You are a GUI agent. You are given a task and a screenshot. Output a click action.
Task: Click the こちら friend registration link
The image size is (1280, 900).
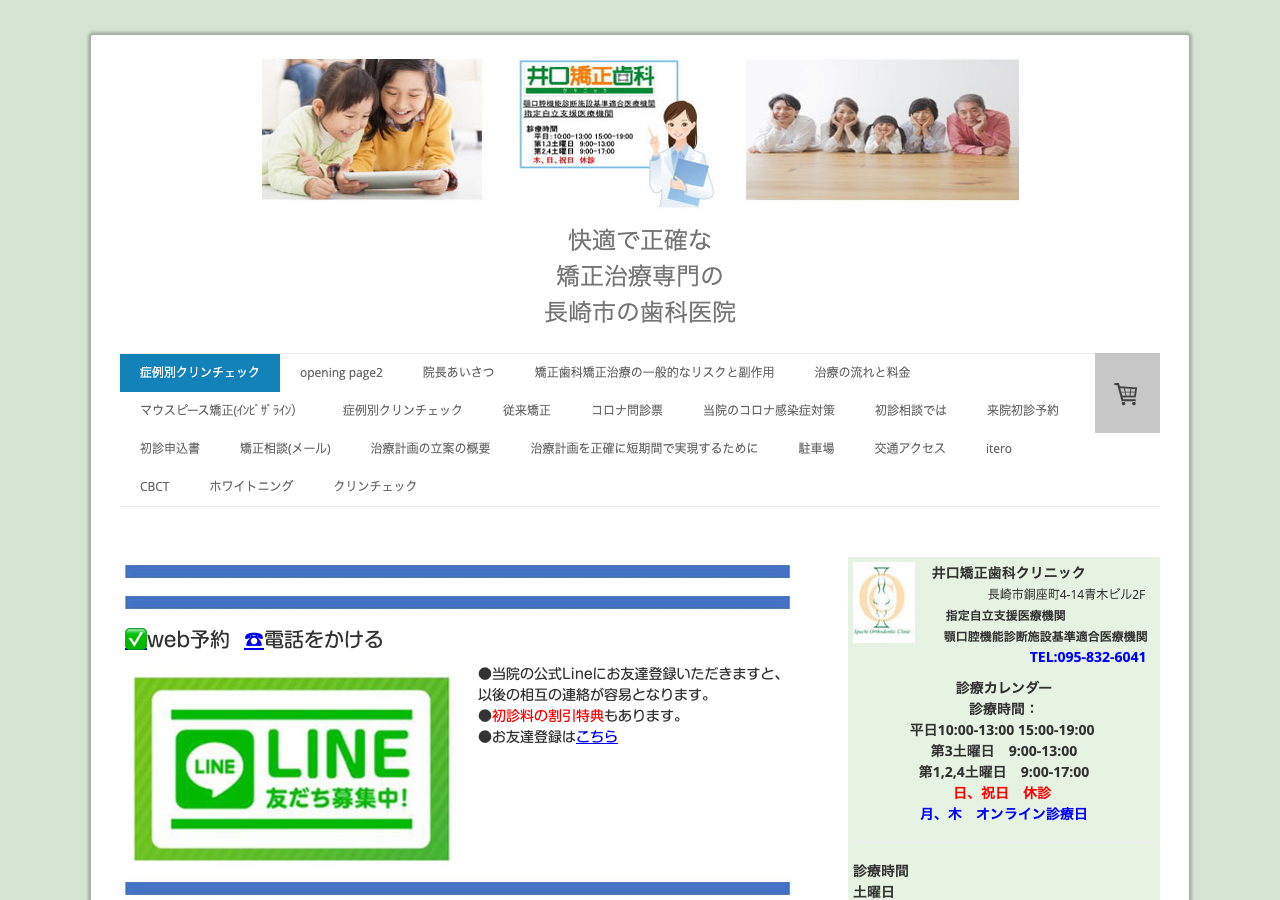tap(597, 736)
